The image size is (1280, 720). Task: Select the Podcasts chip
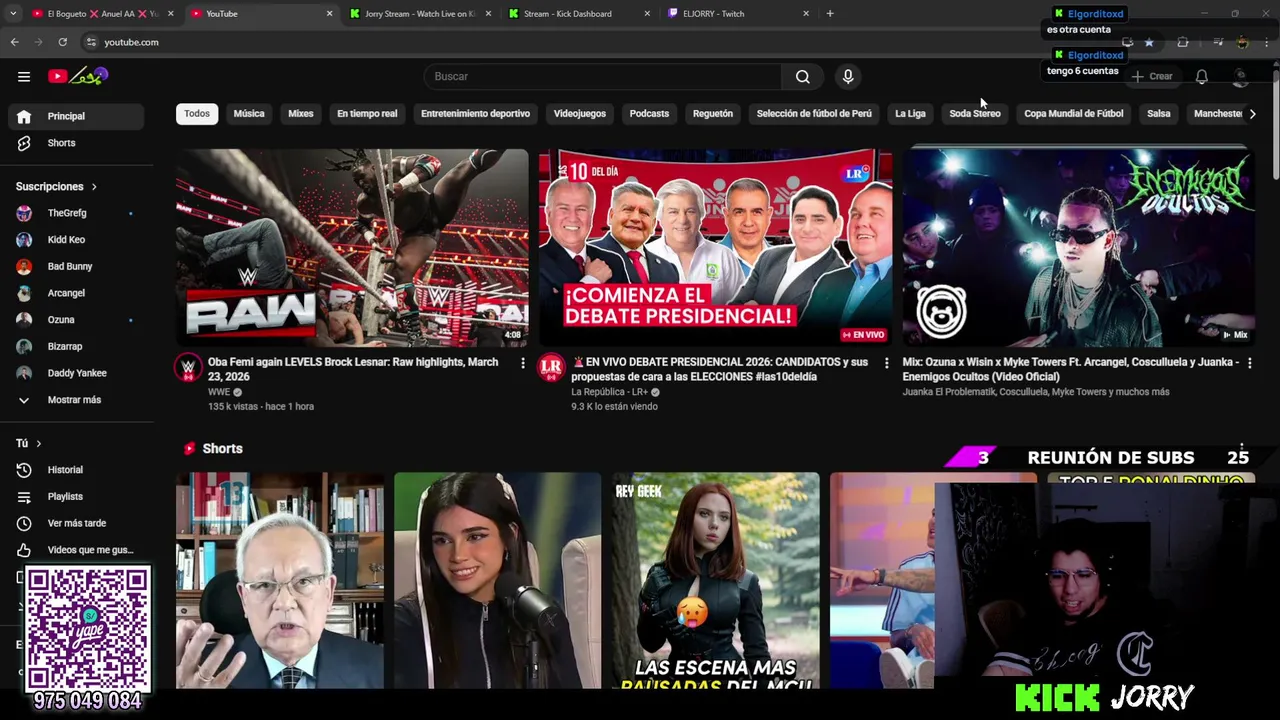(649, 113)
